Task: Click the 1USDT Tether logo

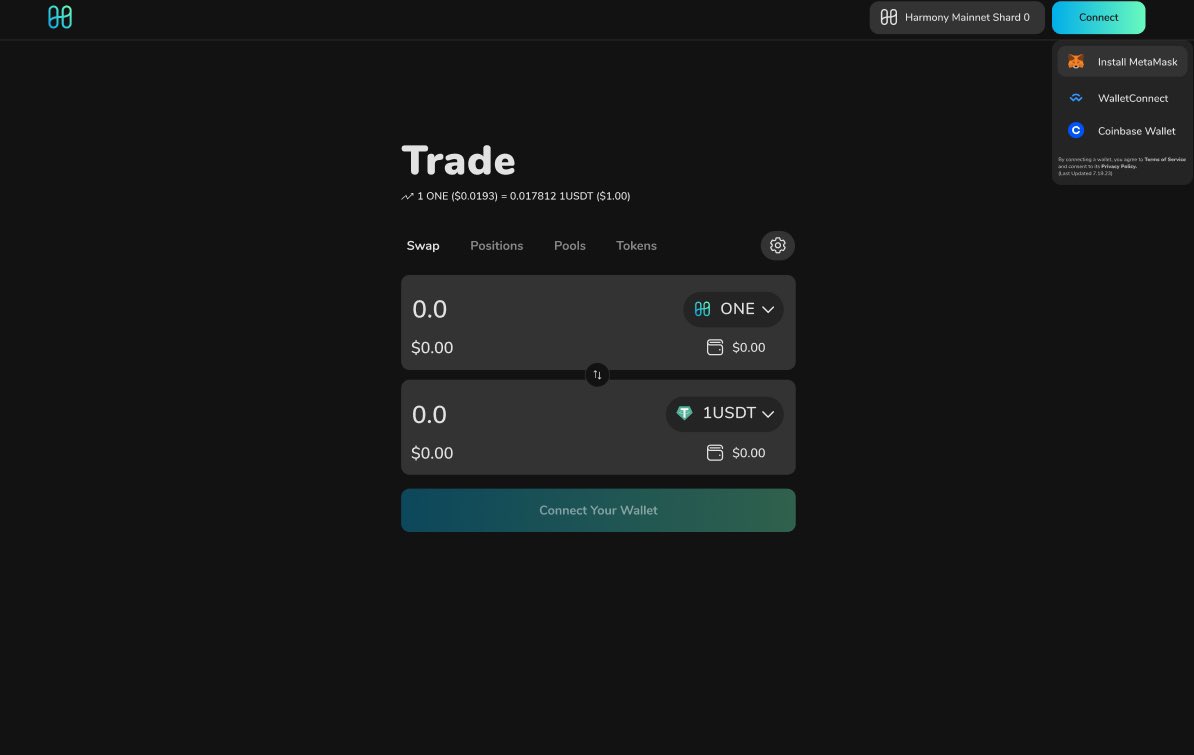Action: (685, 413)
